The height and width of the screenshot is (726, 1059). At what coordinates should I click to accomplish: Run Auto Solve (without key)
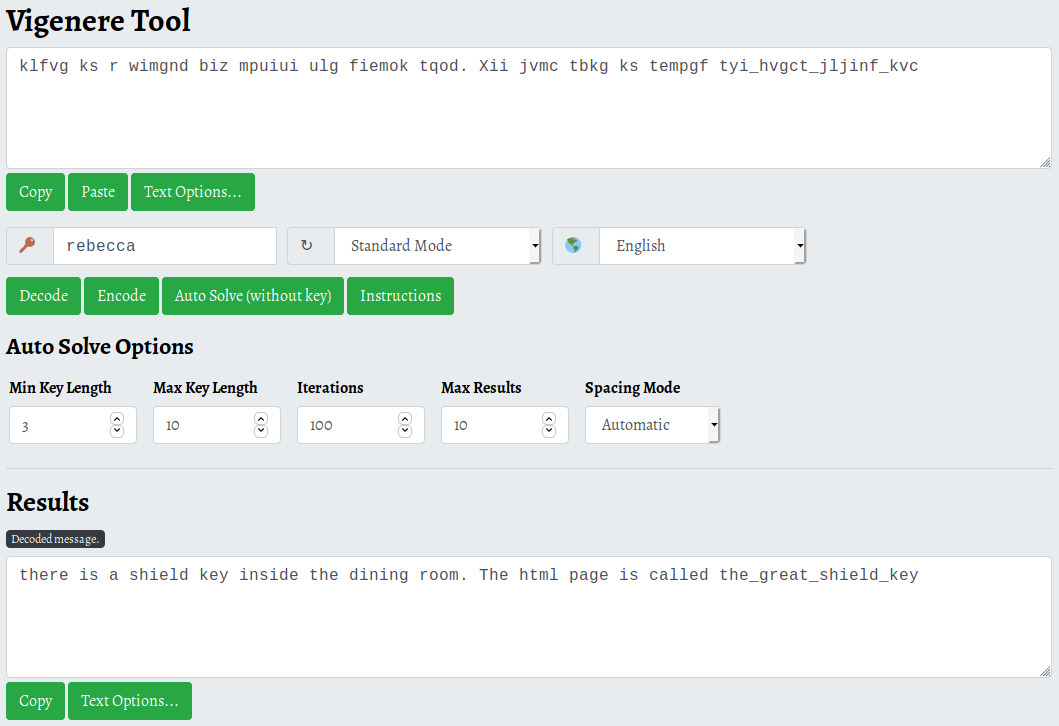point(253,296)
